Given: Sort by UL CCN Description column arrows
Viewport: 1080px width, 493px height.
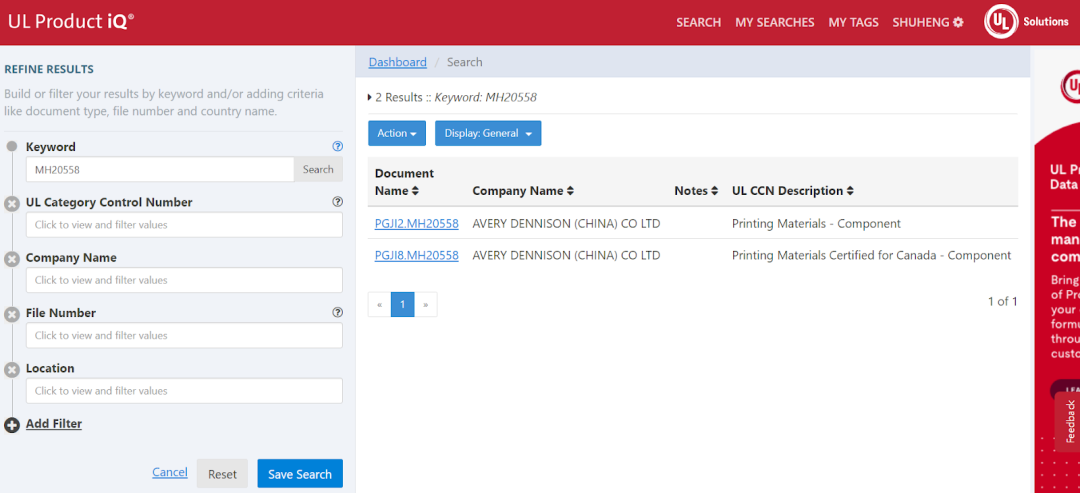Looking at the screenshot, I should [851, 191].
